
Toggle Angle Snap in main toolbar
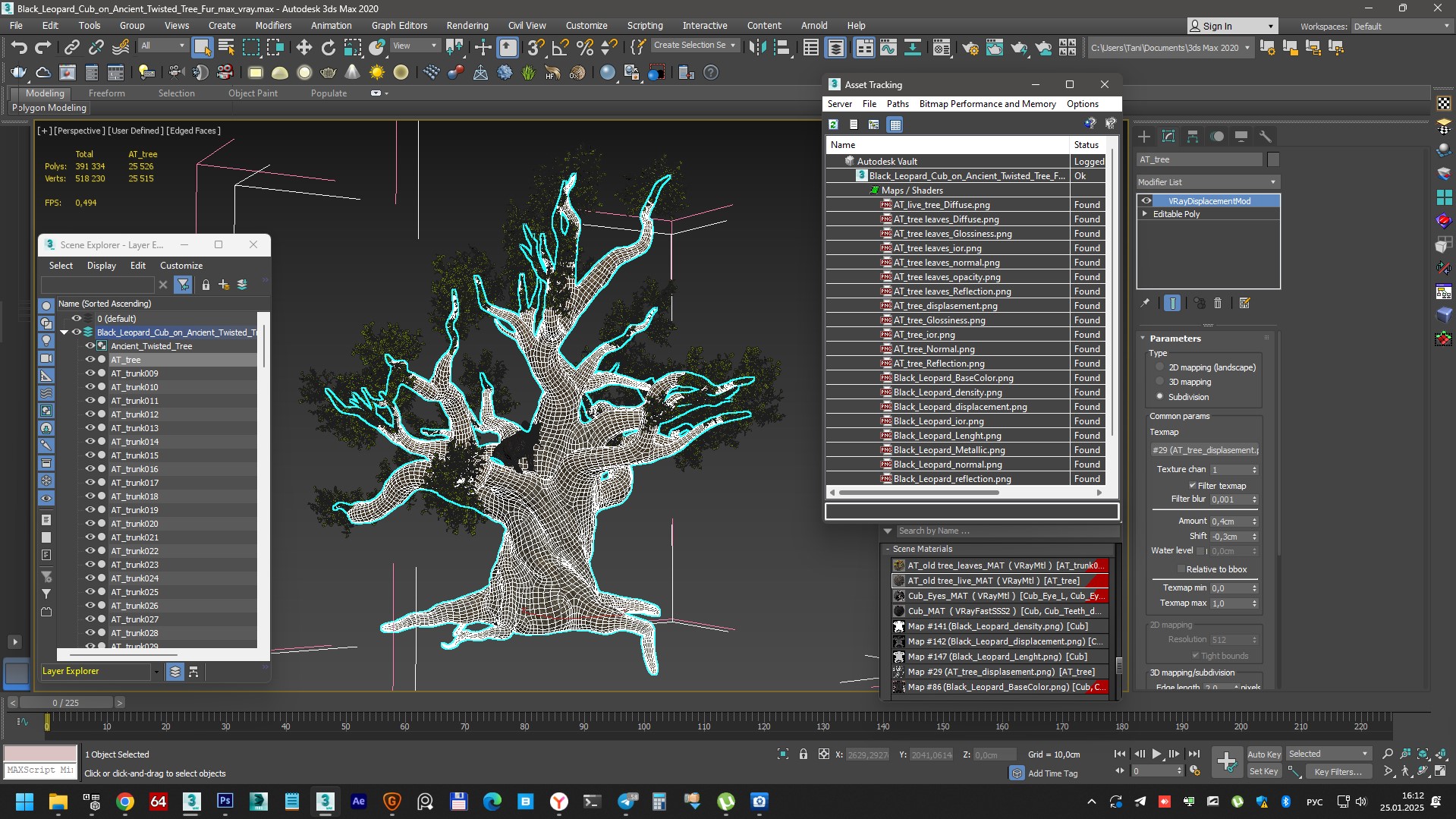pos(560,48)
